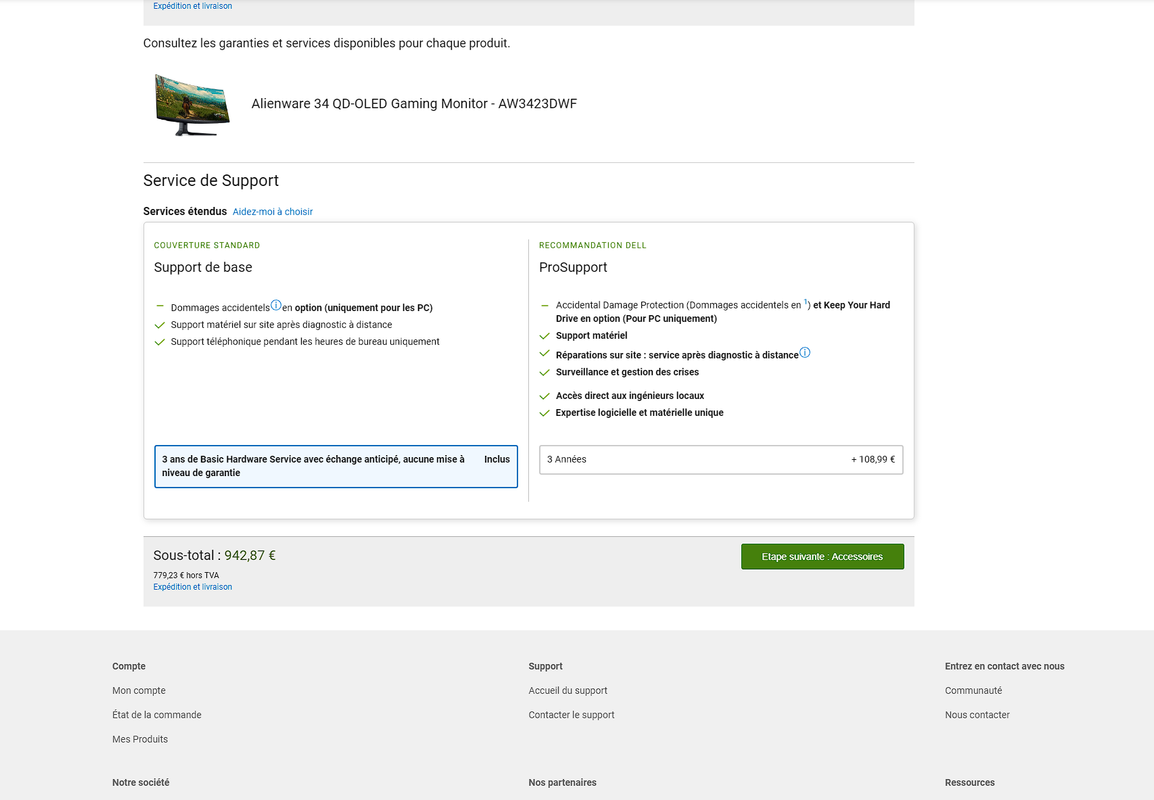Select the 3 ans Basic Hardware Service option
The height and width of the screenshot is (800, 1154).
tap(336, 466)
